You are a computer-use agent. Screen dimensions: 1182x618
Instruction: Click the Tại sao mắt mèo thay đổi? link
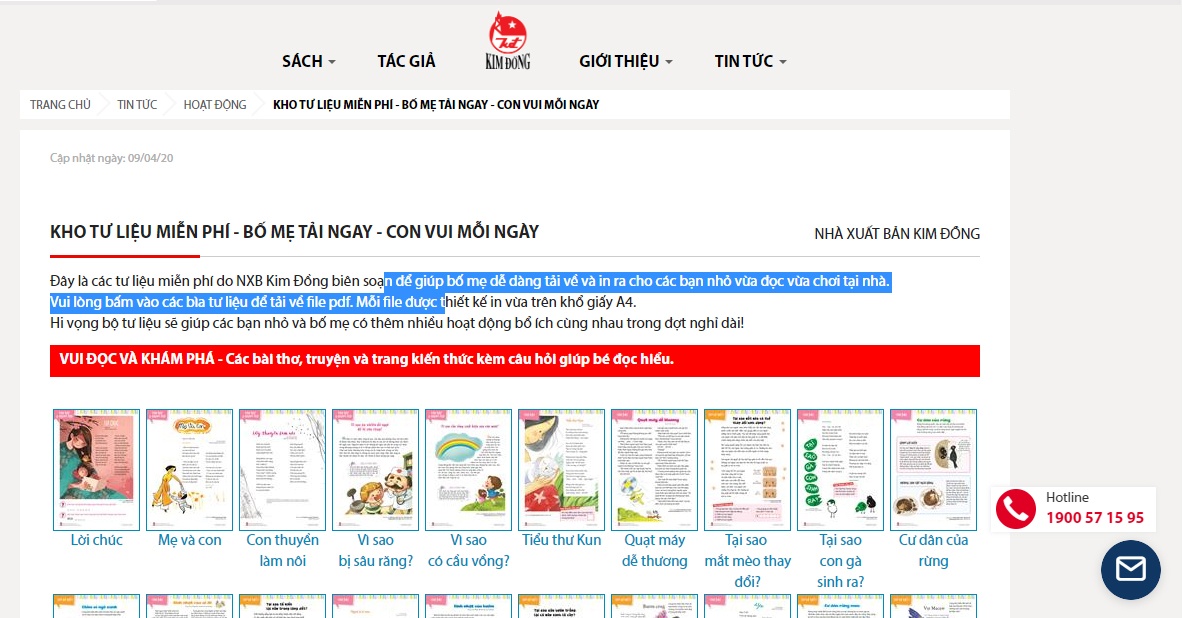click(x=747, y=561)
